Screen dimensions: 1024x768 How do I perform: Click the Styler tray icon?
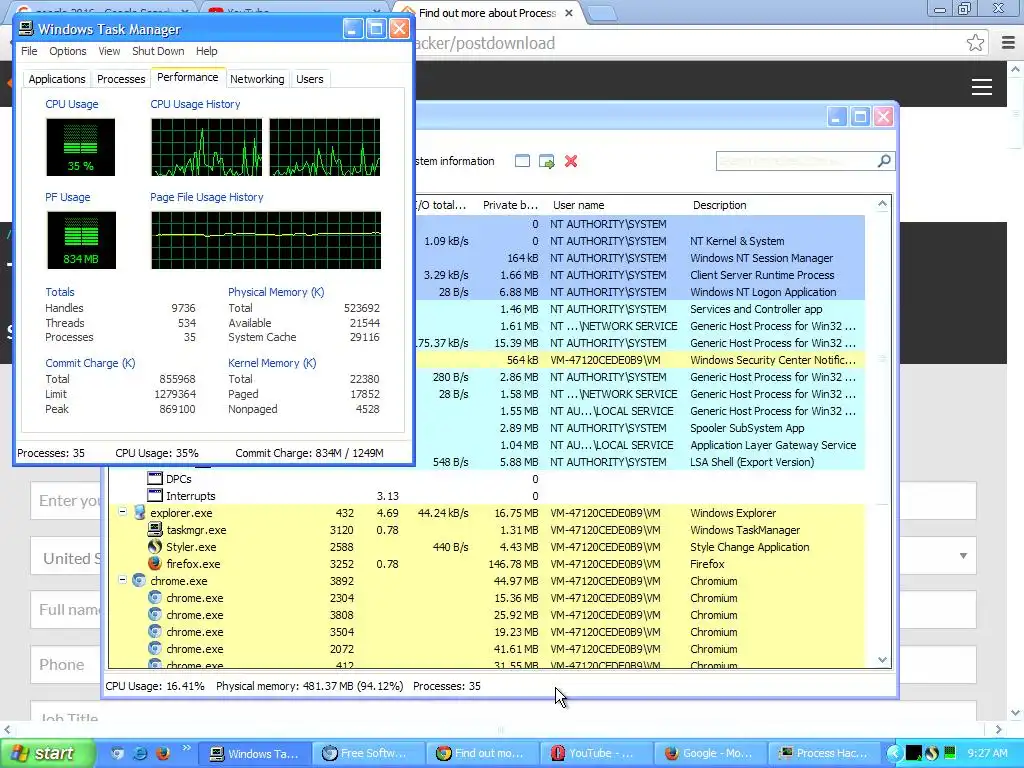tap(932, 753)
